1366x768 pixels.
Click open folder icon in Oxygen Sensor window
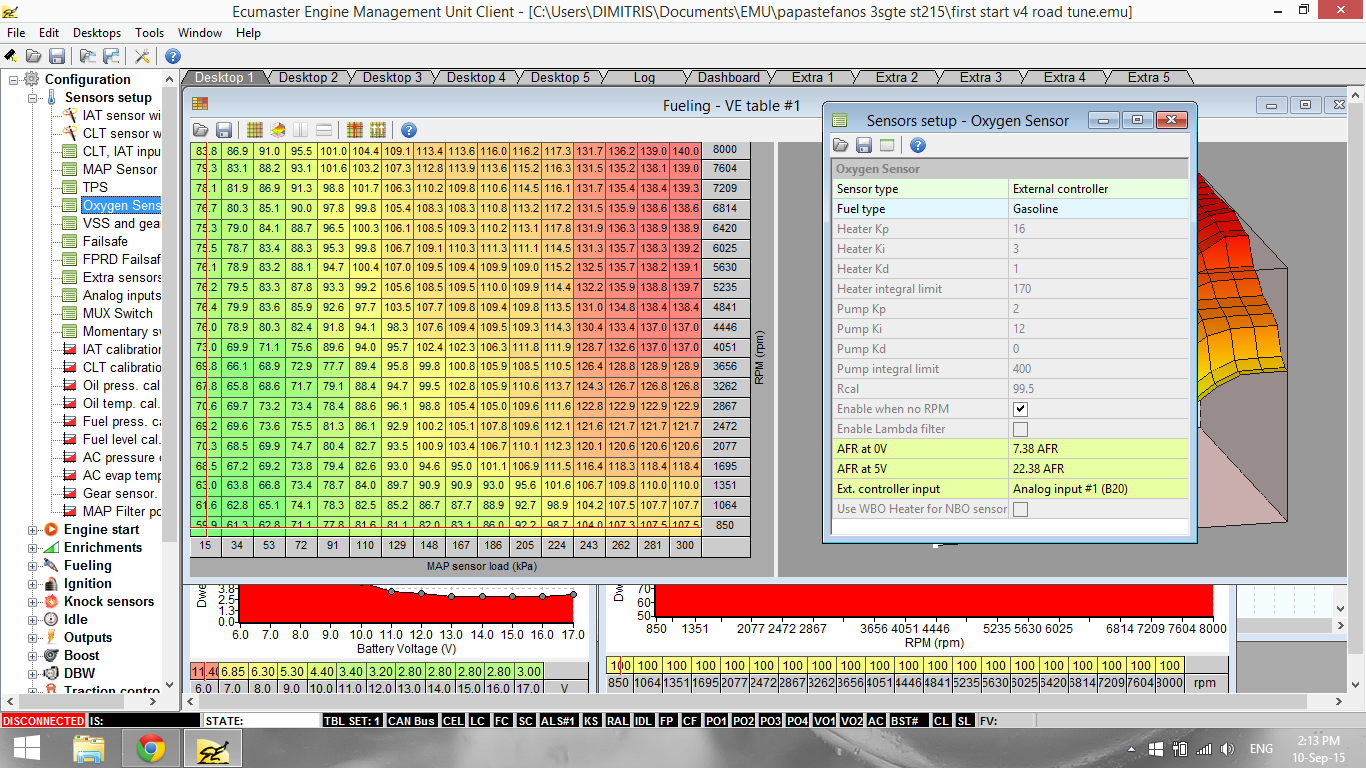[842, 146]
